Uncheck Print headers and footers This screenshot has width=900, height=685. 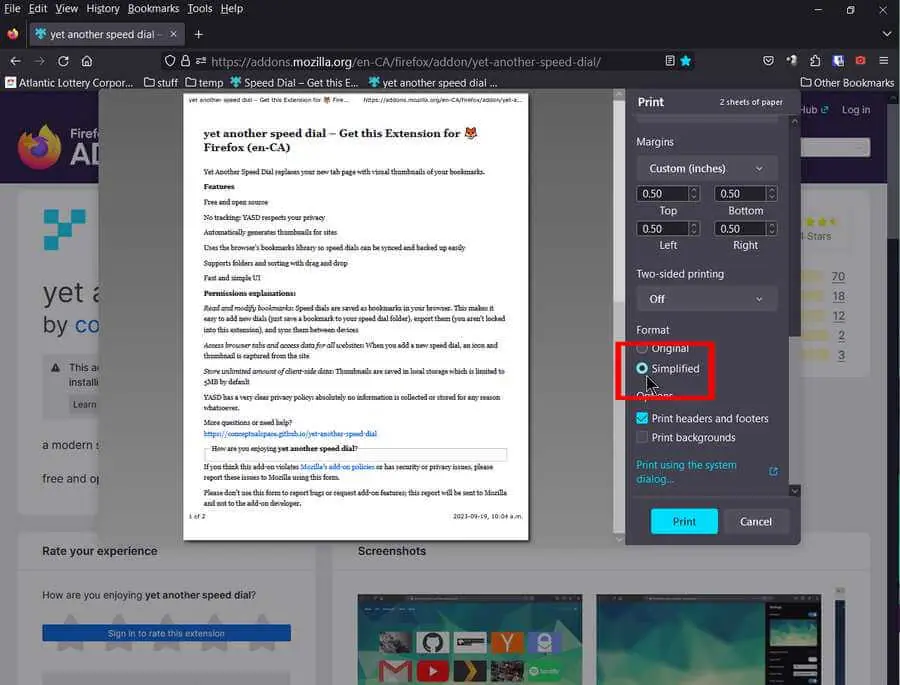pos(642,418)
